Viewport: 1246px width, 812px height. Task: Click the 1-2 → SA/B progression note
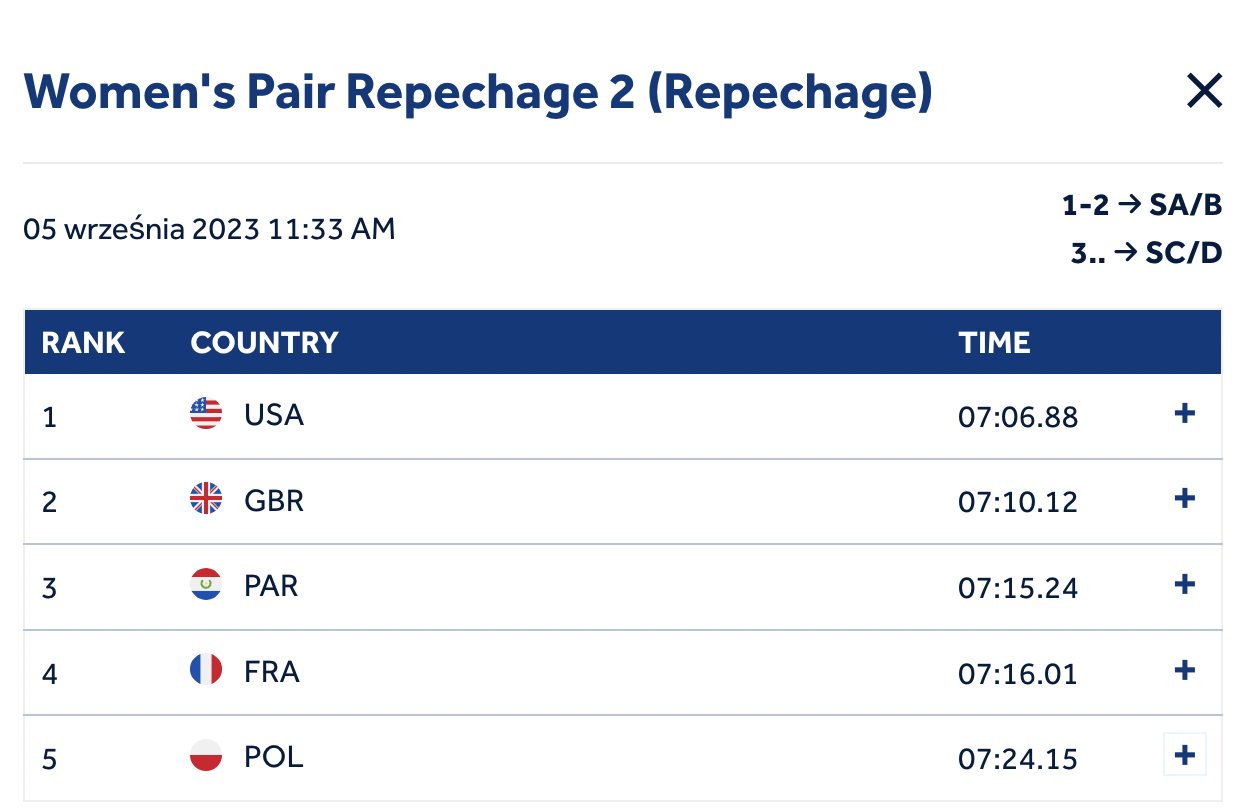coord(1142,206)
